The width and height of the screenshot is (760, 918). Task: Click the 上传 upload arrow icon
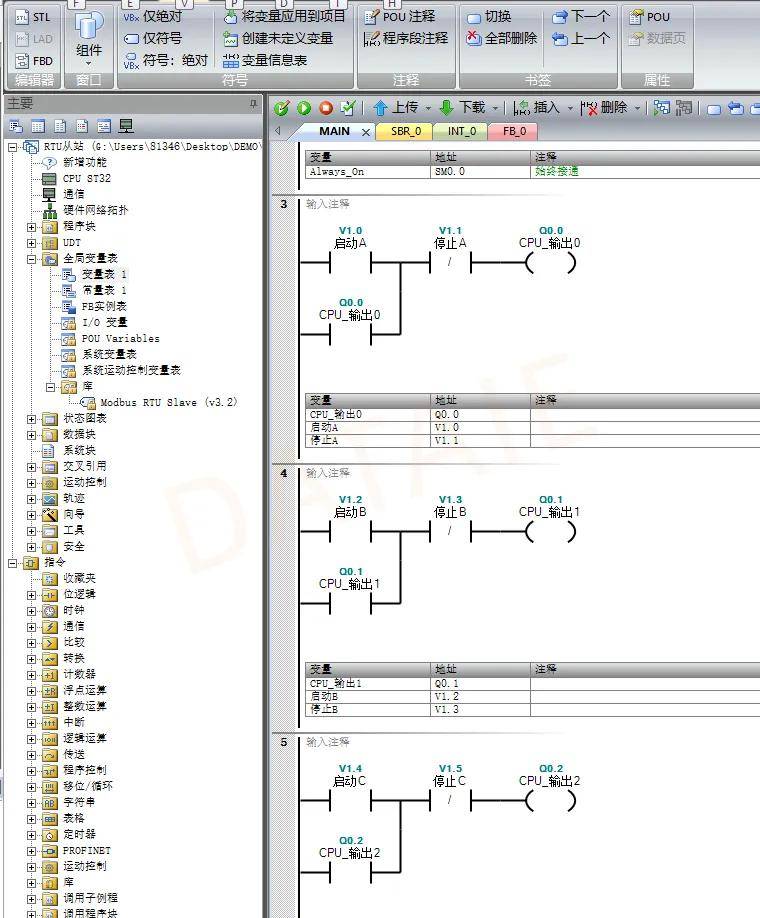tap(381, 108)
